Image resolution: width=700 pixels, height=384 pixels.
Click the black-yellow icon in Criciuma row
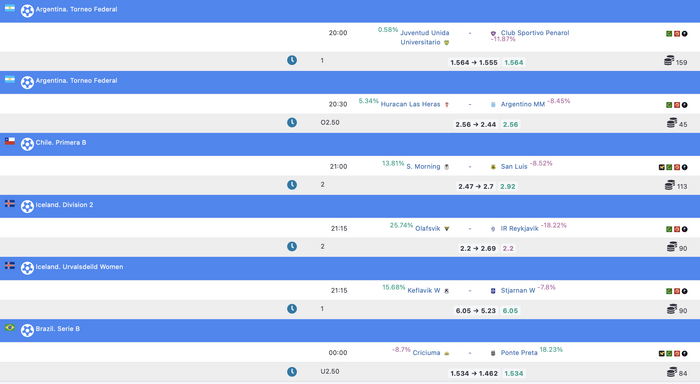click(662, 353)
